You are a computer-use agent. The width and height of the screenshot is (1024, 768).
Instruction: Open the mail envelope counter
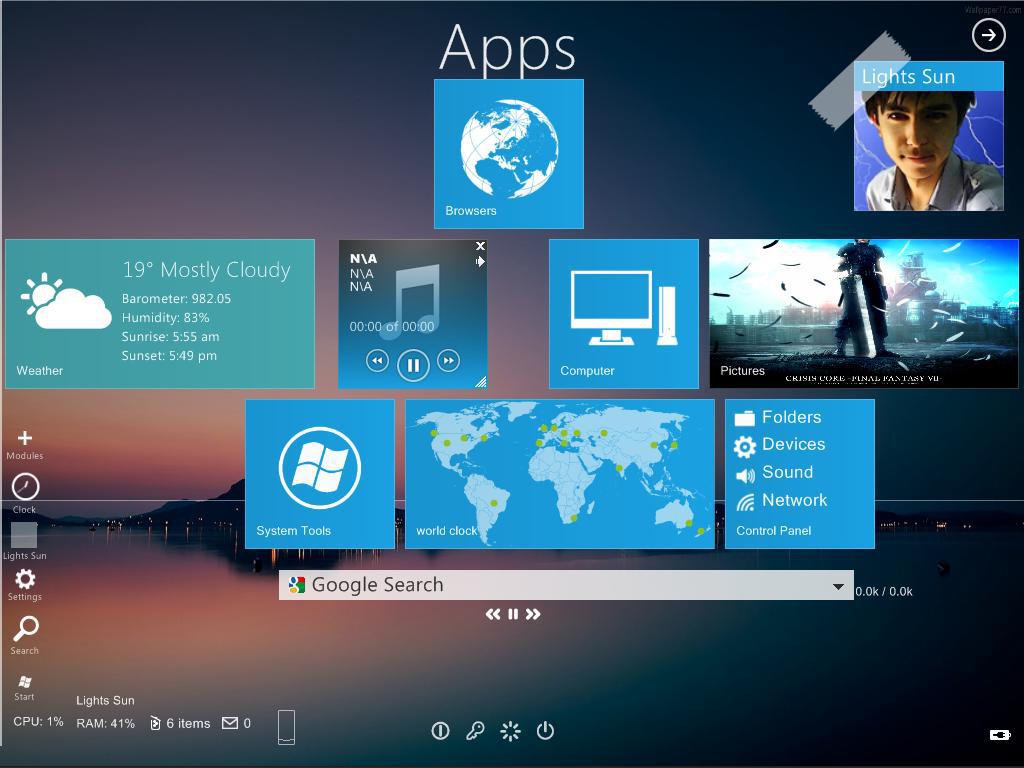pos(236,723)
